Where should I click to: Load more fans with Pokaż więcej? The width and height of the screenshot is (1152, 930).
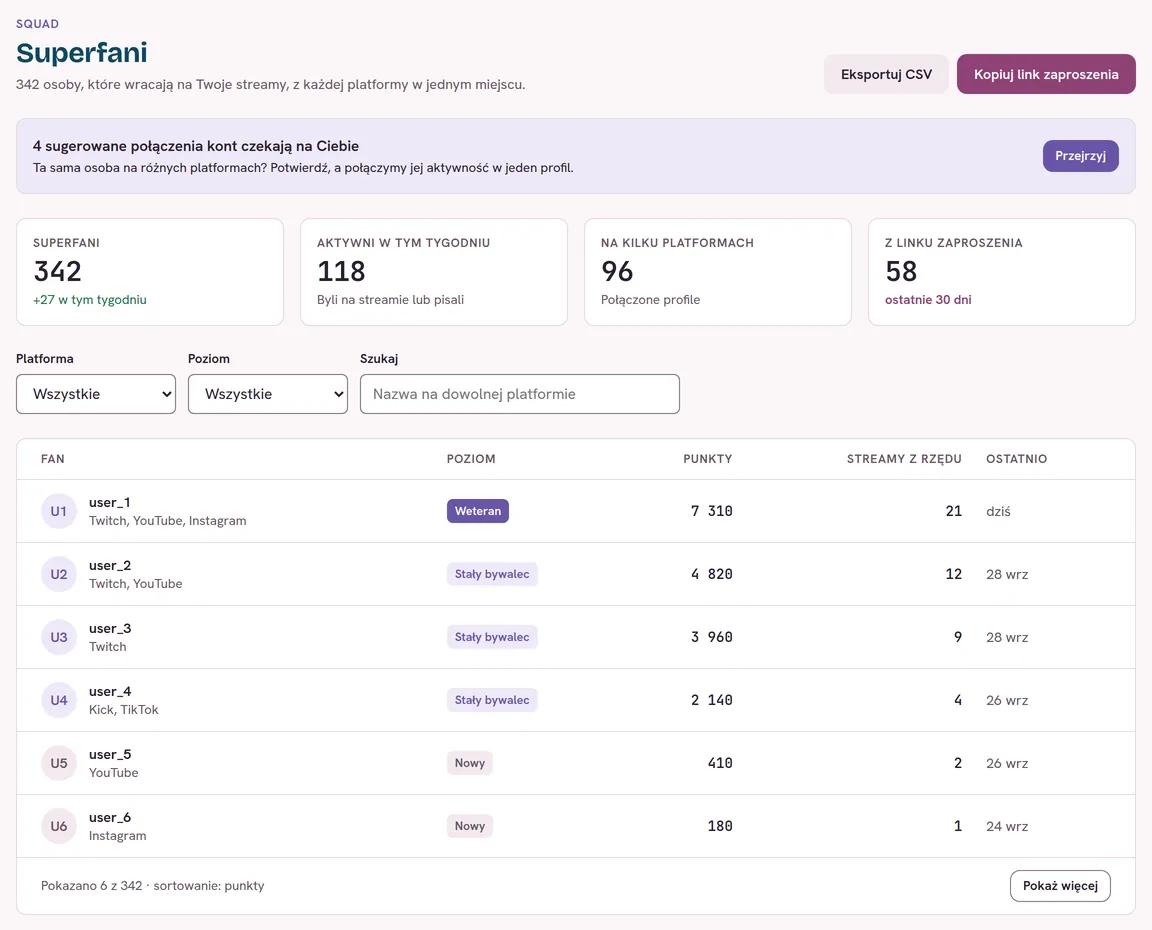[x=1060, y=886]
